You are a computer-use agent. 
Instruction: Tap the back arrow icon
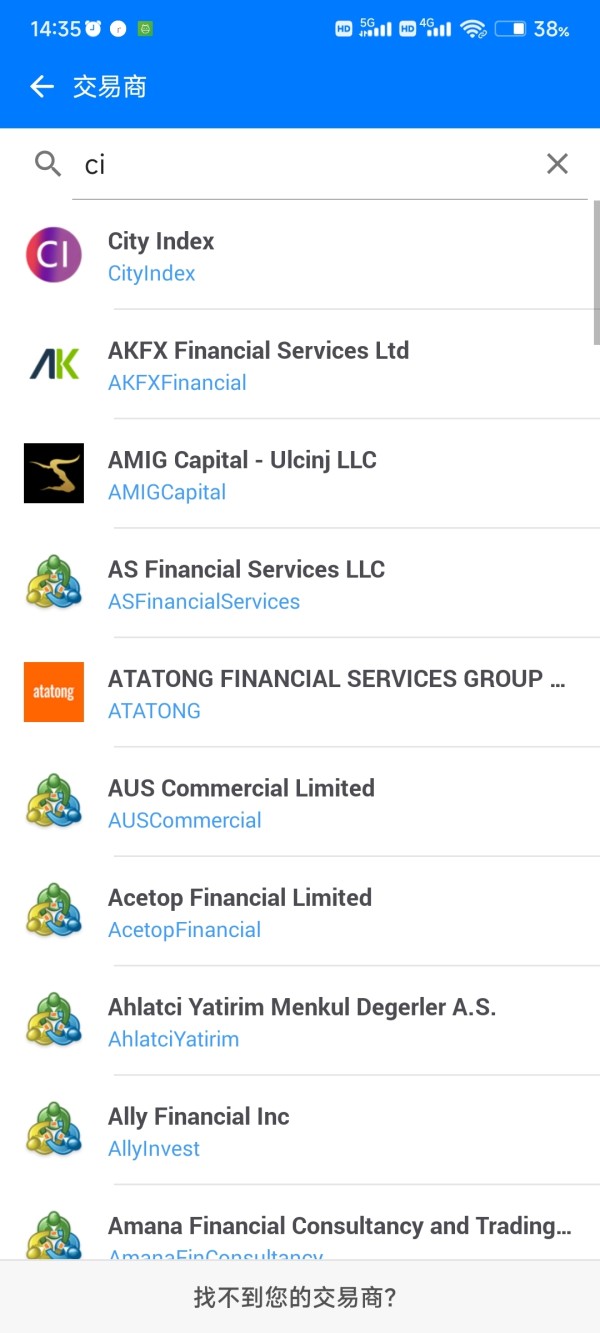(x=41, y=87)
